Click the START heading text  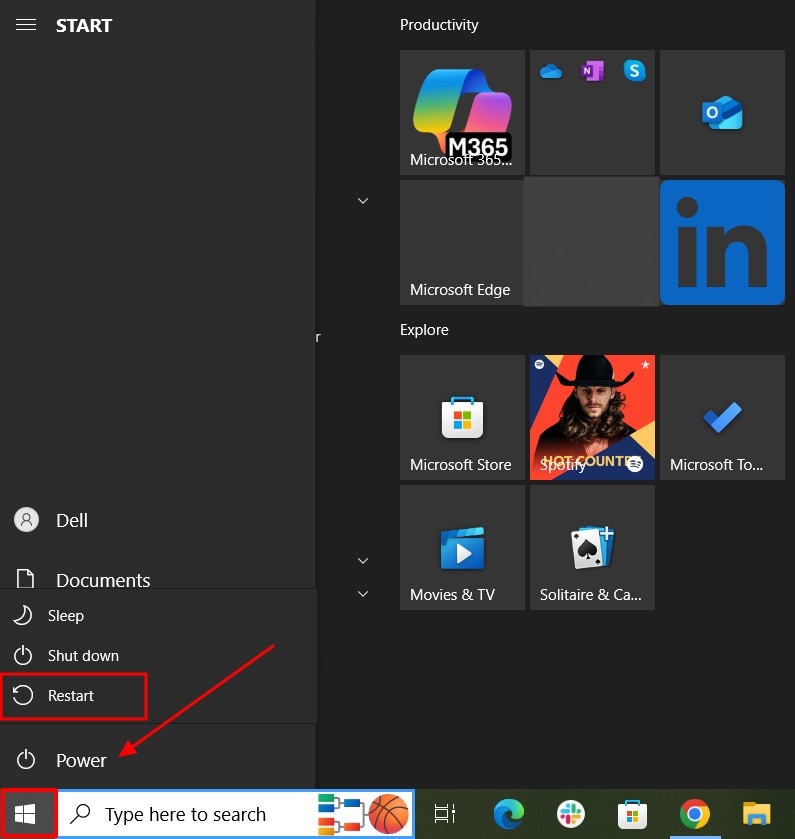coord(84,25)
